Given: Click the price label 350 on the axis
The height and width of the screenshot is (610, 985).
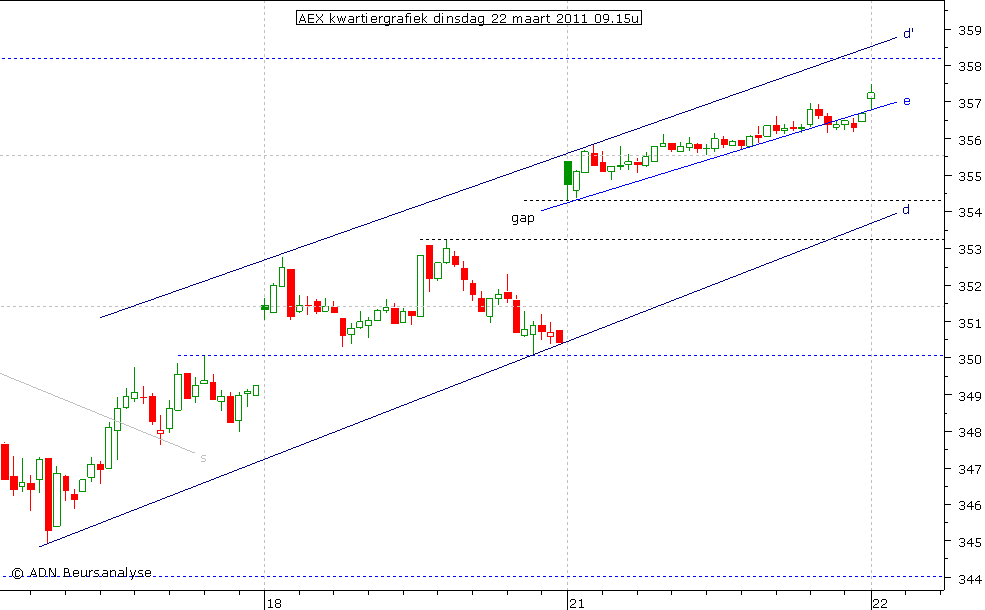Looking at the screenshot, I should pos(969,359).
